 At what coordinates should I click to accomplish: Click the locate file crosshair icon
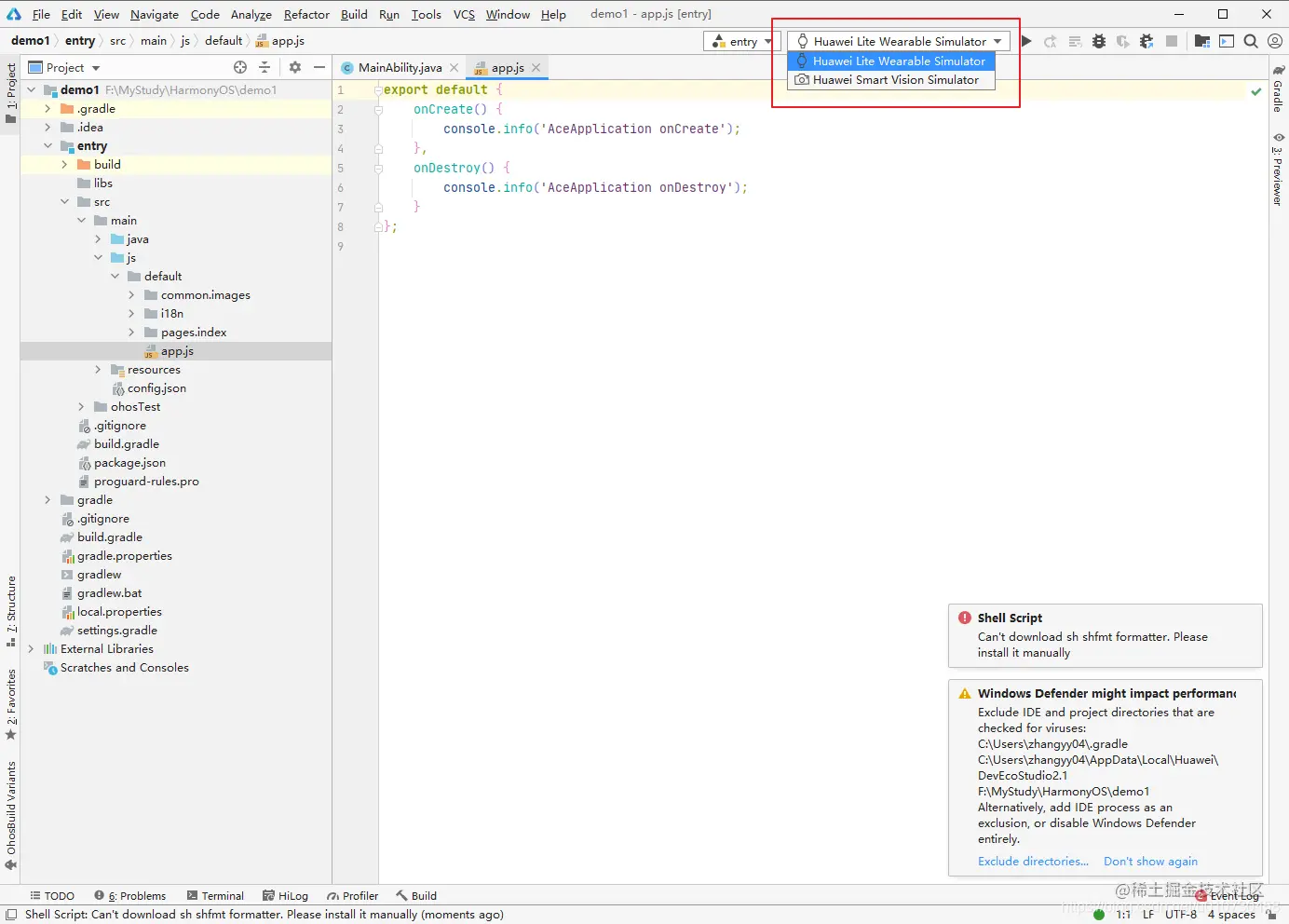pyautogui.click(x=240, y=67)
